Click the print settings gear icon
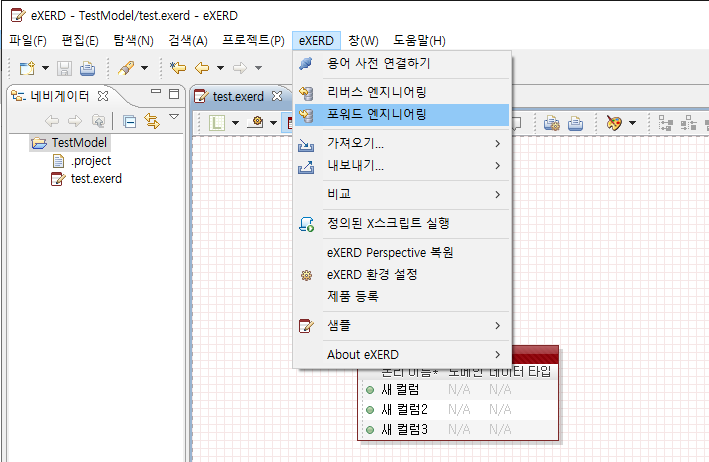709x462 pixels. click(x=552, y=123)
